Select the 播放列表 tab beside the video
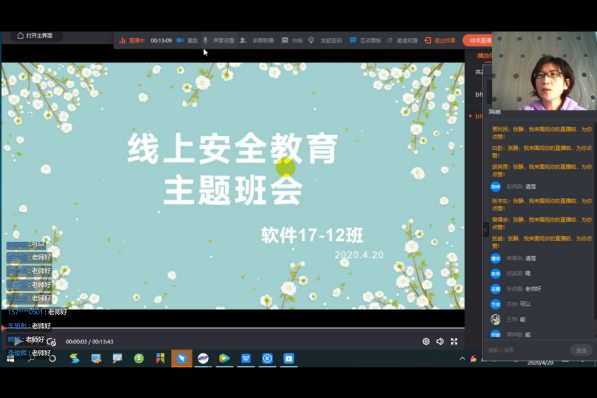 (484, 56)
